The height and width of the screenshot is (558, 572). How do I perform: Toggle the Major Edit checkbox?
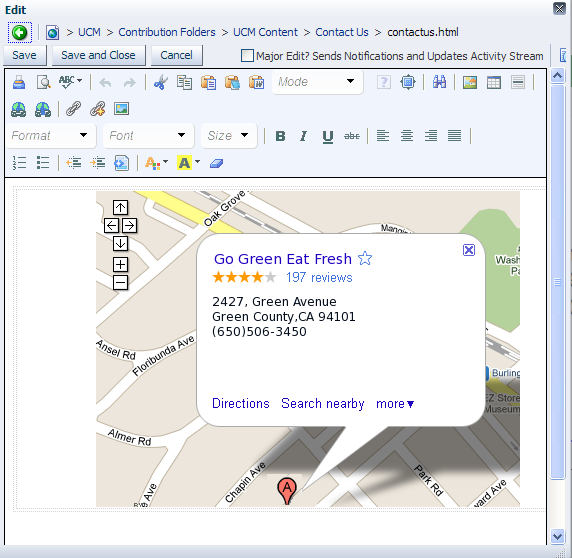click(x=247, y=56)
